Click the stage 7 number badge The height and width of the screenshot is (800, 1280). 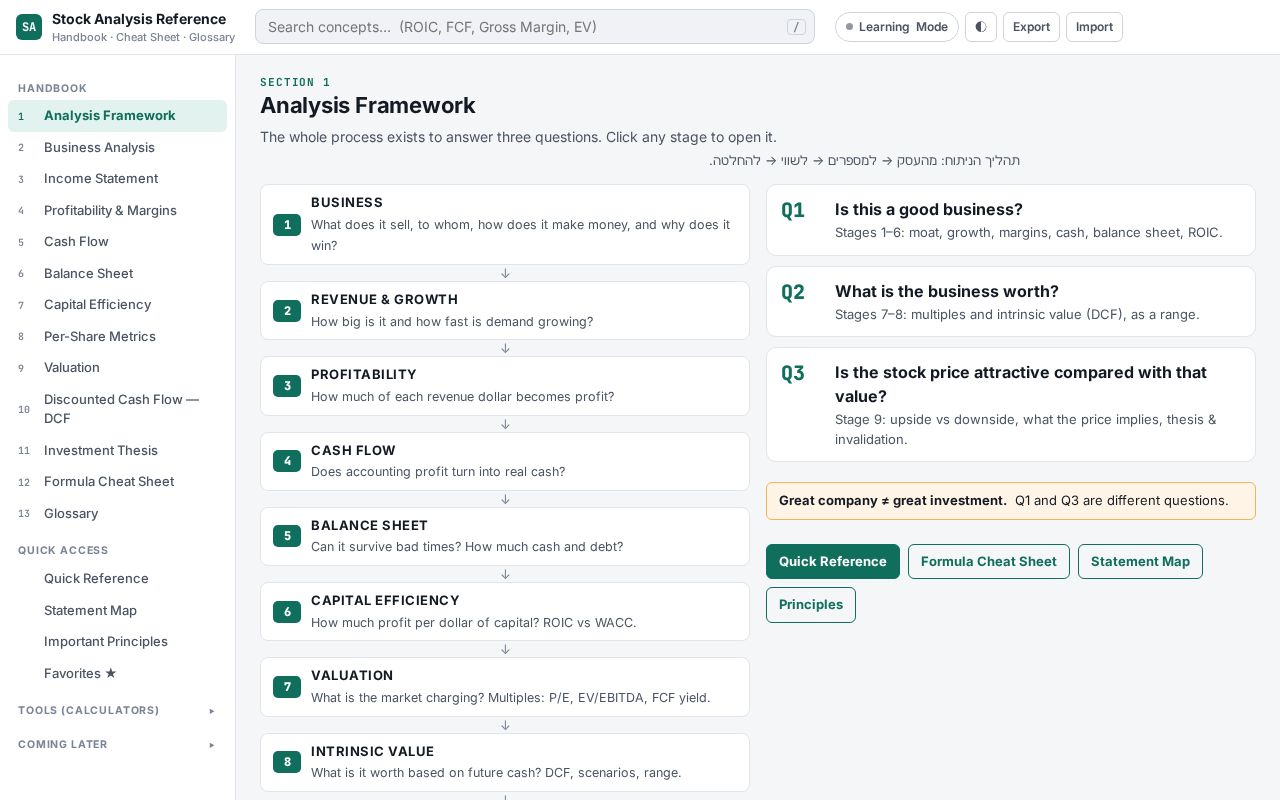(x=287, y=687)
